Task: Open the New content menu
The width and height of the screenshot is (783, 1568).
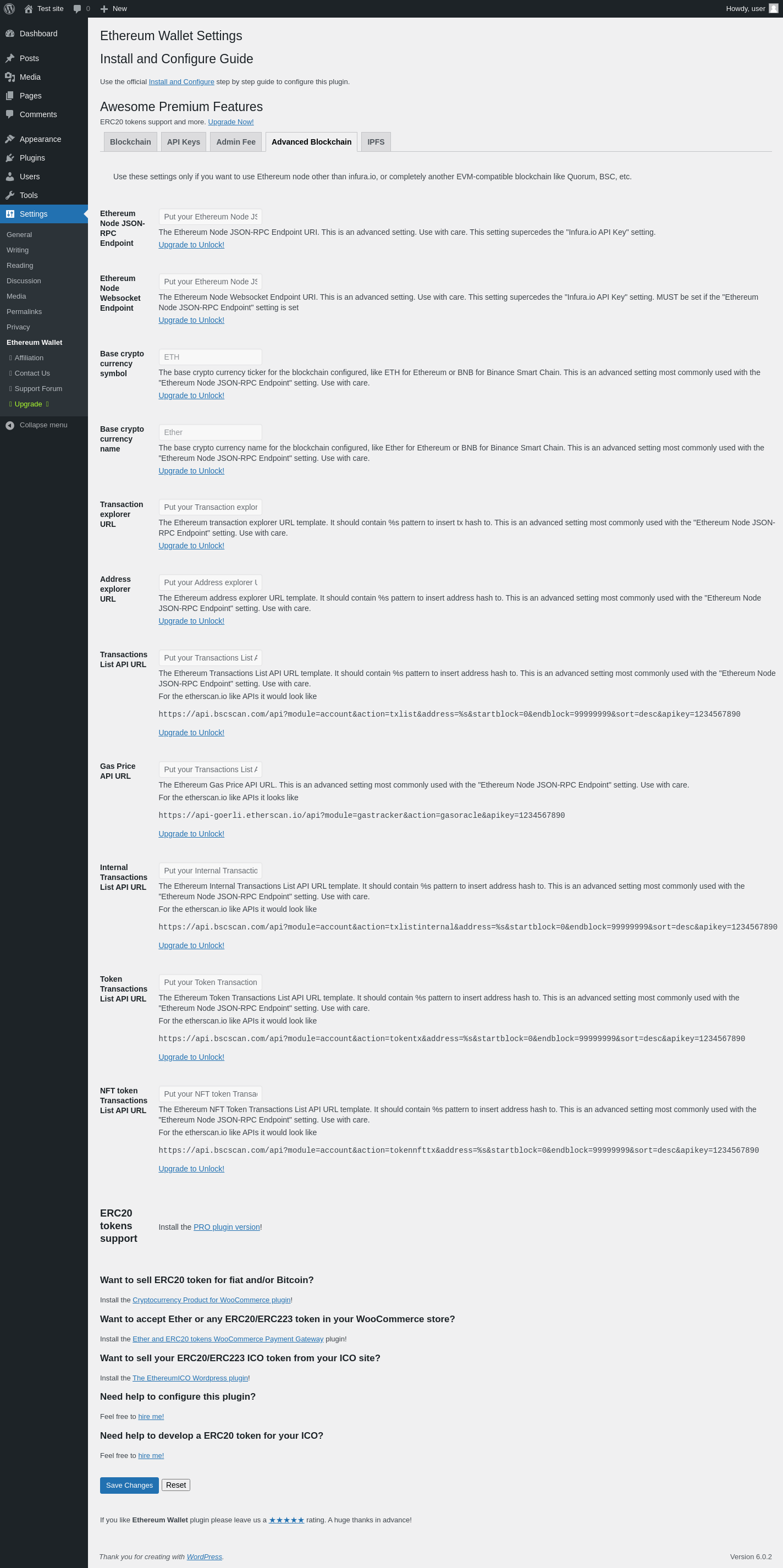Action: [x=114, y=8]
